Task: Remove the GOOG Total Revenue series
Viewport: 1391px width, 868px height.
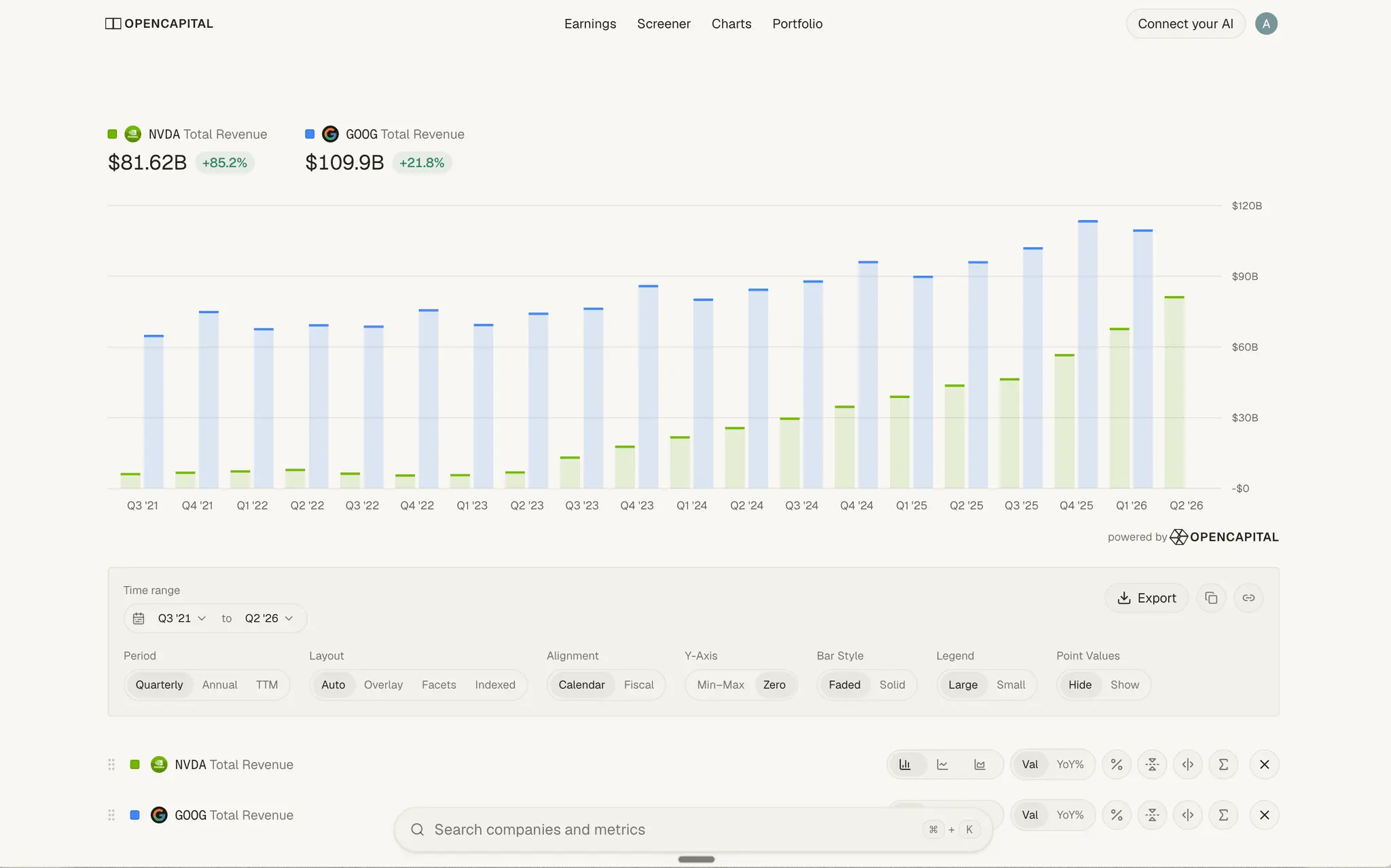Action: click(1265, 814)
